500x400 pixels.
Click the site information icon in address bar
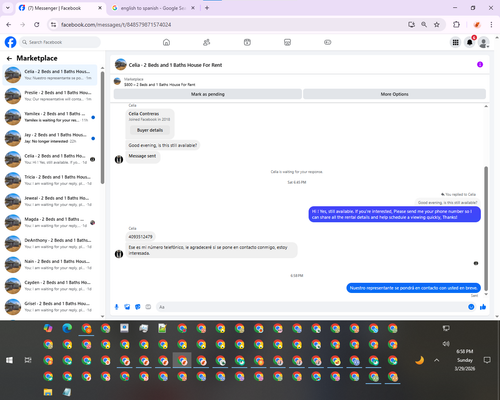point(53,25)
